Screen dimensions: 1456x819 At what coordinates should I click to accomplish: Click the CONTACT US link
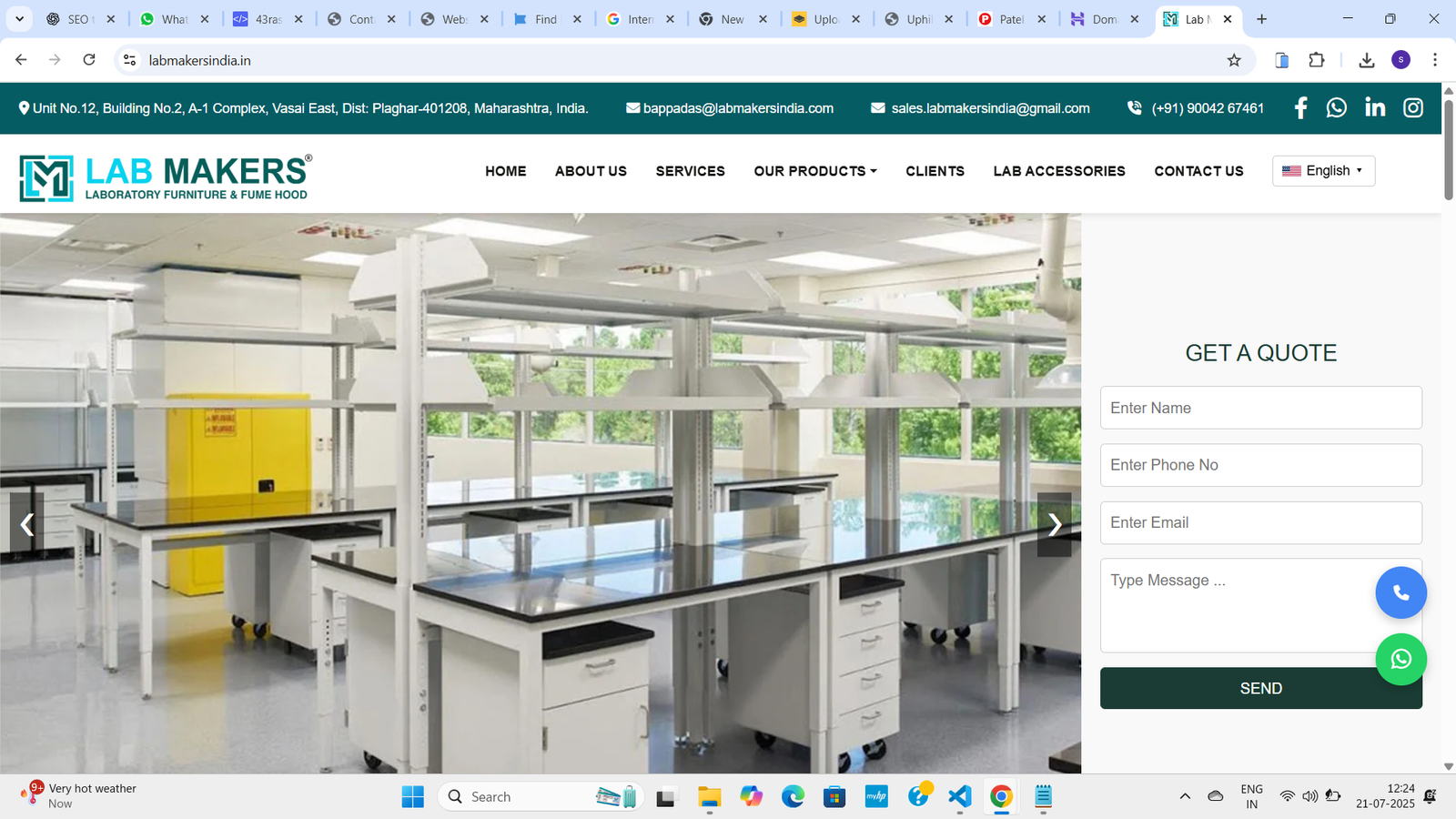tap(1198, 171)
